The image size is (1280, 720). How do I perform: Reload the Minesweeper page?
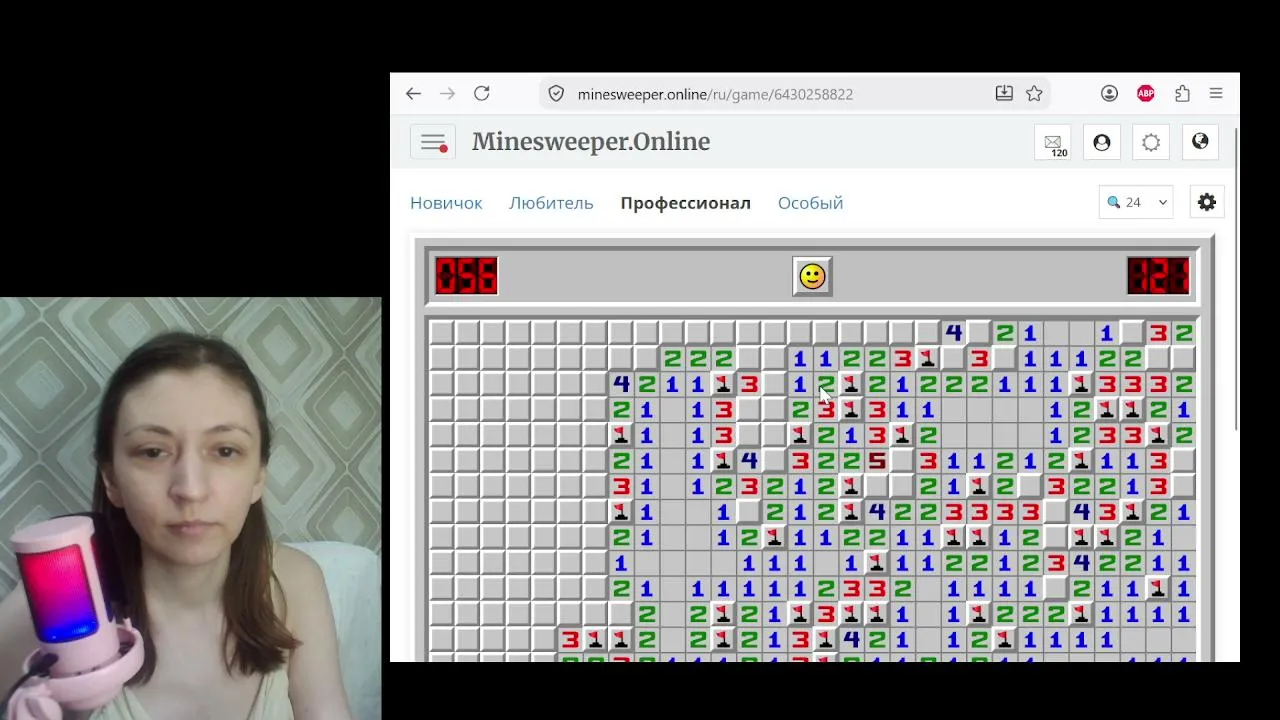pos(482,94)
